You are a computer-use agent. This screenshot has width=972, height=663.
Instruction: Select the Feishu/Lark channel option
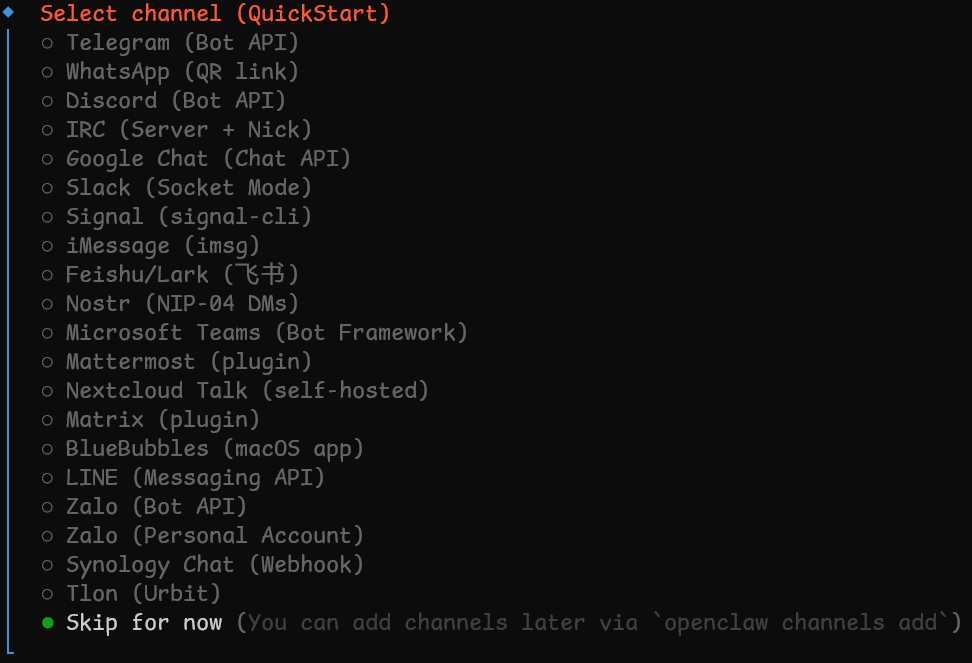point(181,275)
